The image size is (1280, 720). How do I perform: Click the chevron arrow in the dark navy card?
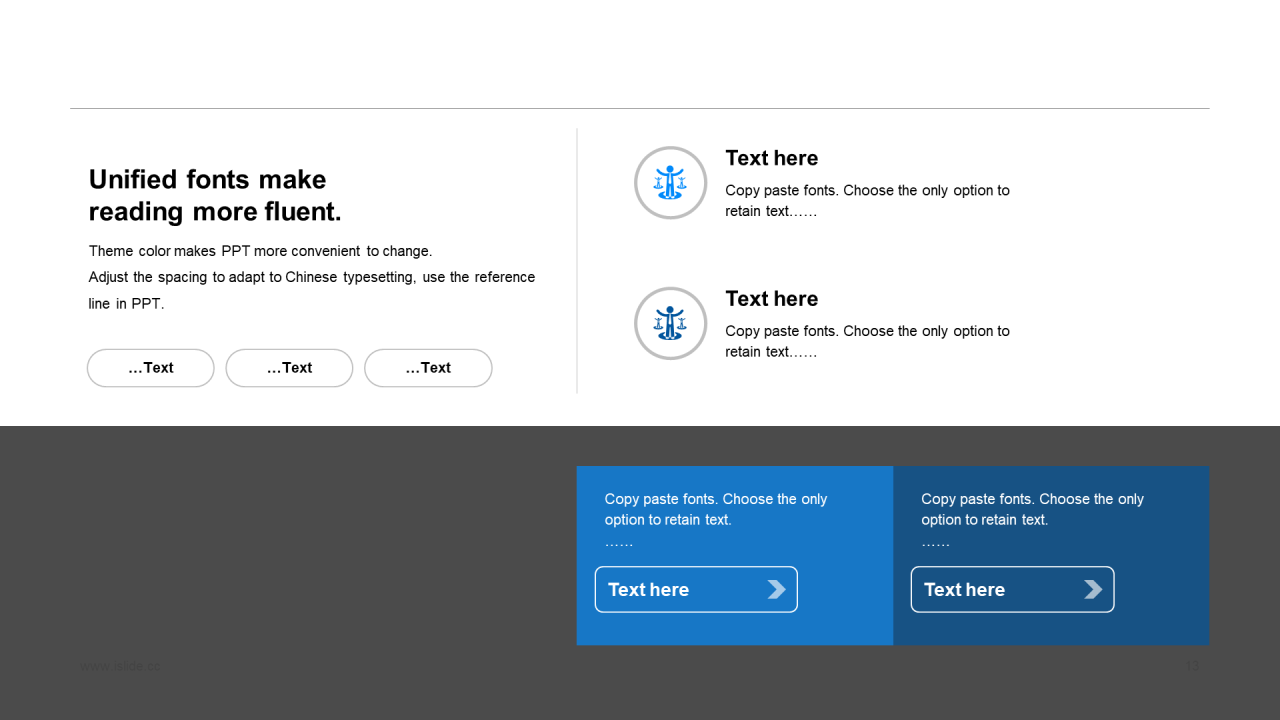1093,590
